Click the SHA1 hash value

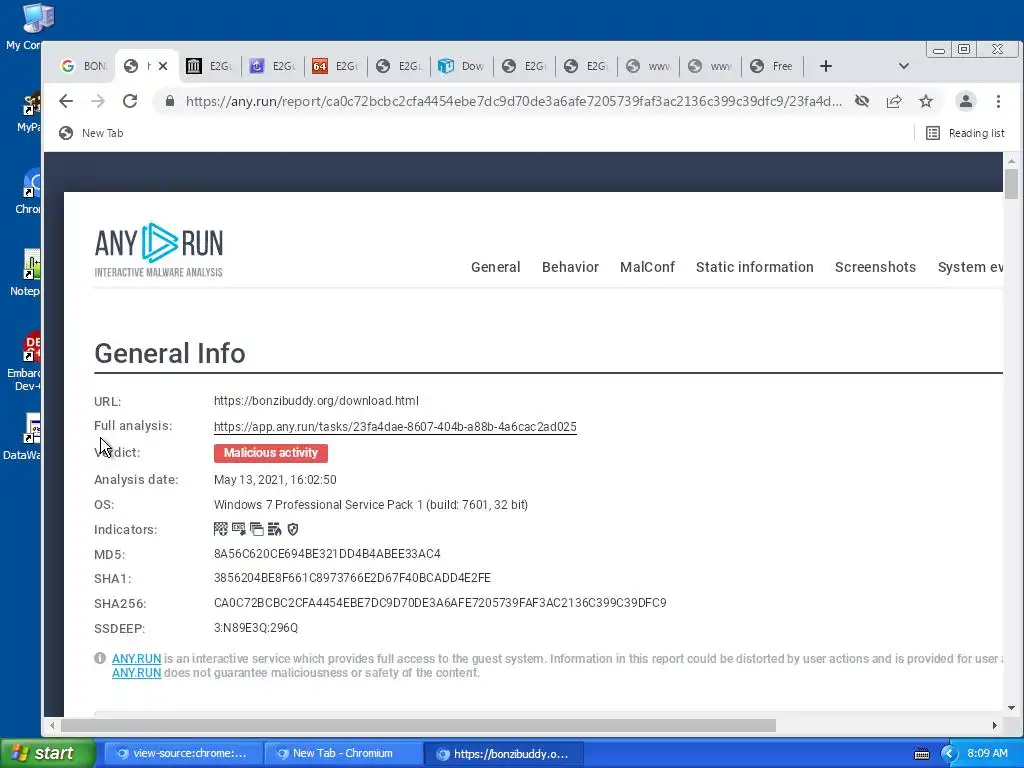tap(352, 578)
